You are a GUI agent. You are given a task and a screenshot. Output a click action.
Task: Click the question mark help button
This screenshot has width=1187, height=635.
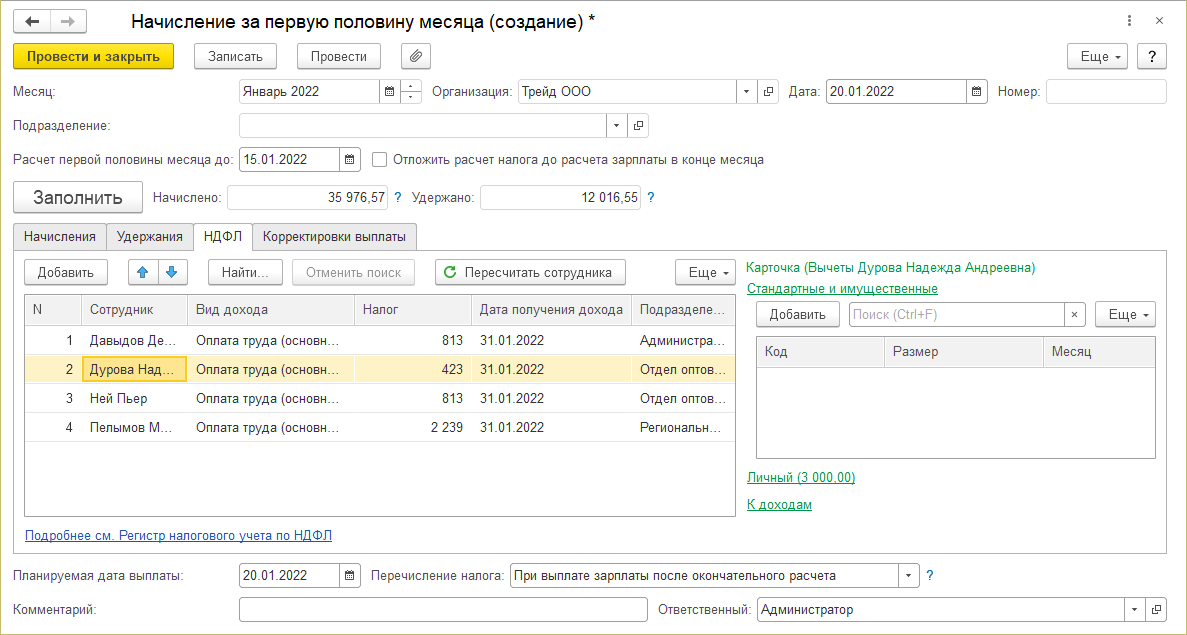click(1152, 57)
